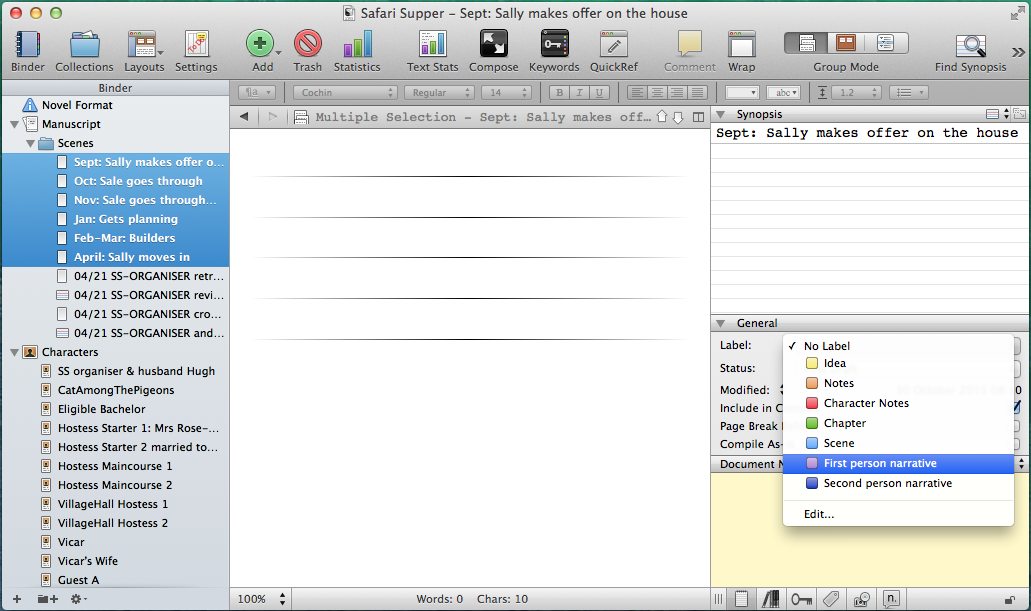Open the Layouts toolbar icon
1031x611 pixels.
(x=144, y=51)
